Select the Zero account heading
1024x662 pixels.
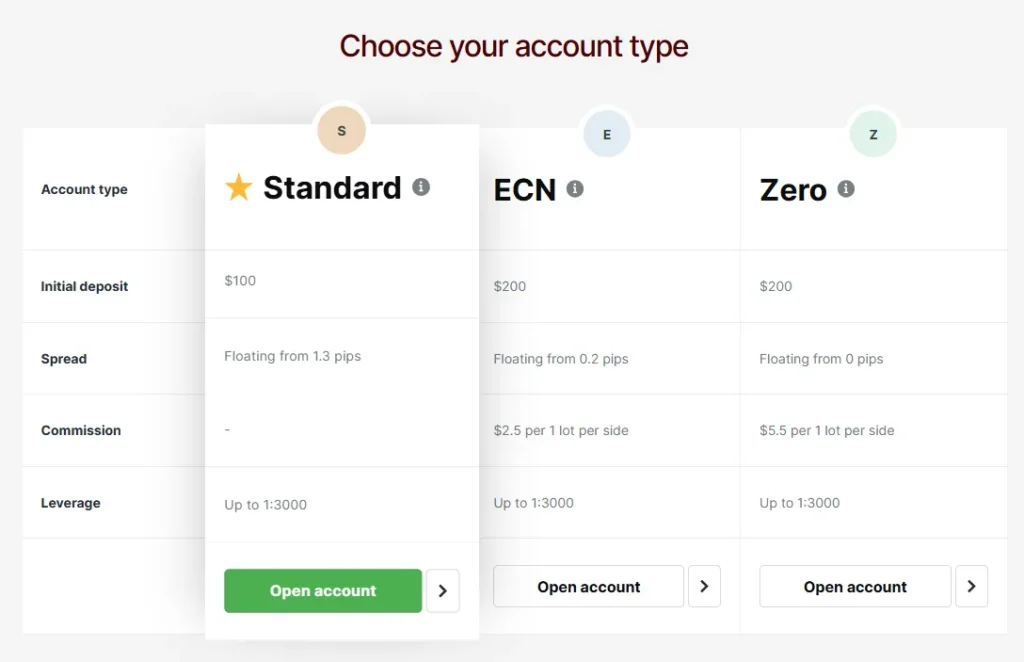793,190
